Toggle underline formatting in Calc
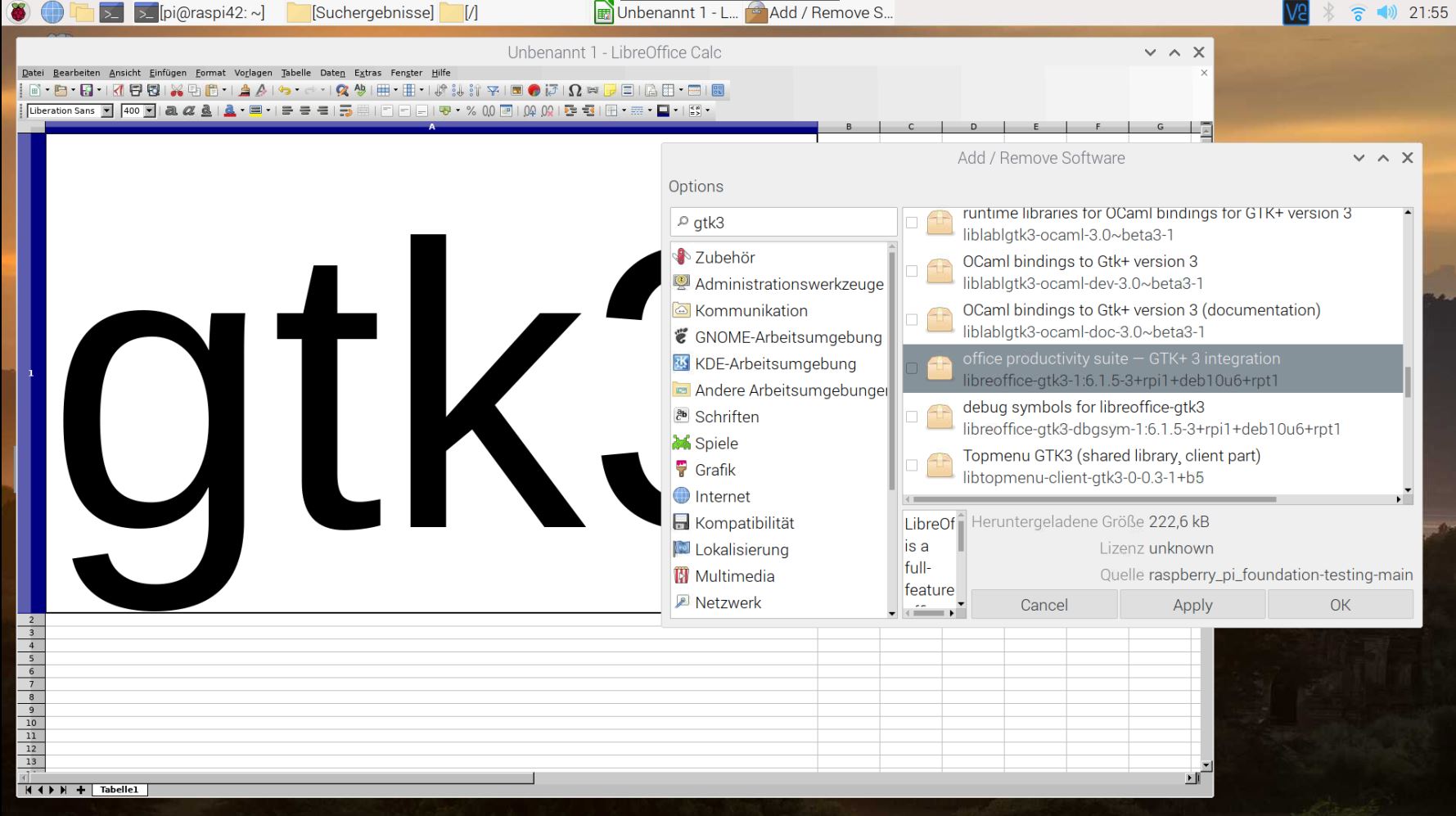This screenshot has width=1456, height=816. pyautogui.click(x=206, y=110)
